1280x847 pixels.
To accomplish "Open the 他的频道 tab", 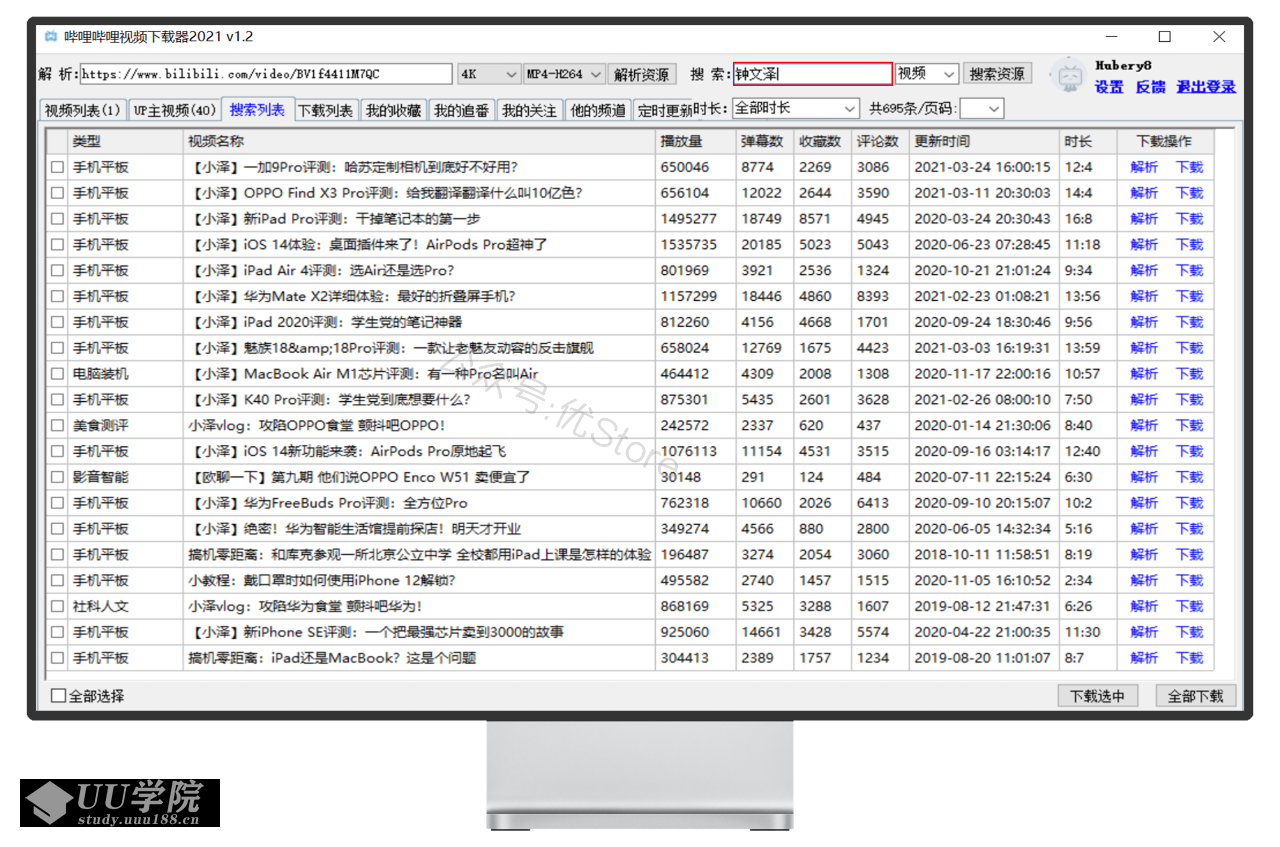I will coord(598,110).
